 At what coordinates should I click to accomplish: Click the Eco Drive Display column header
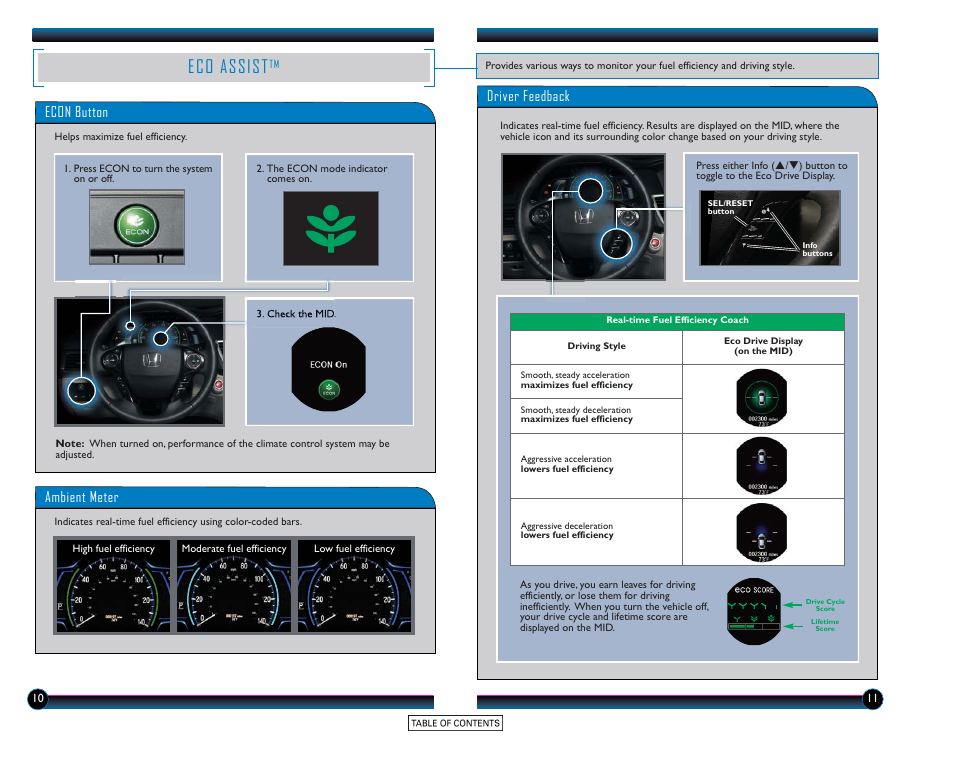pos(763,346)
